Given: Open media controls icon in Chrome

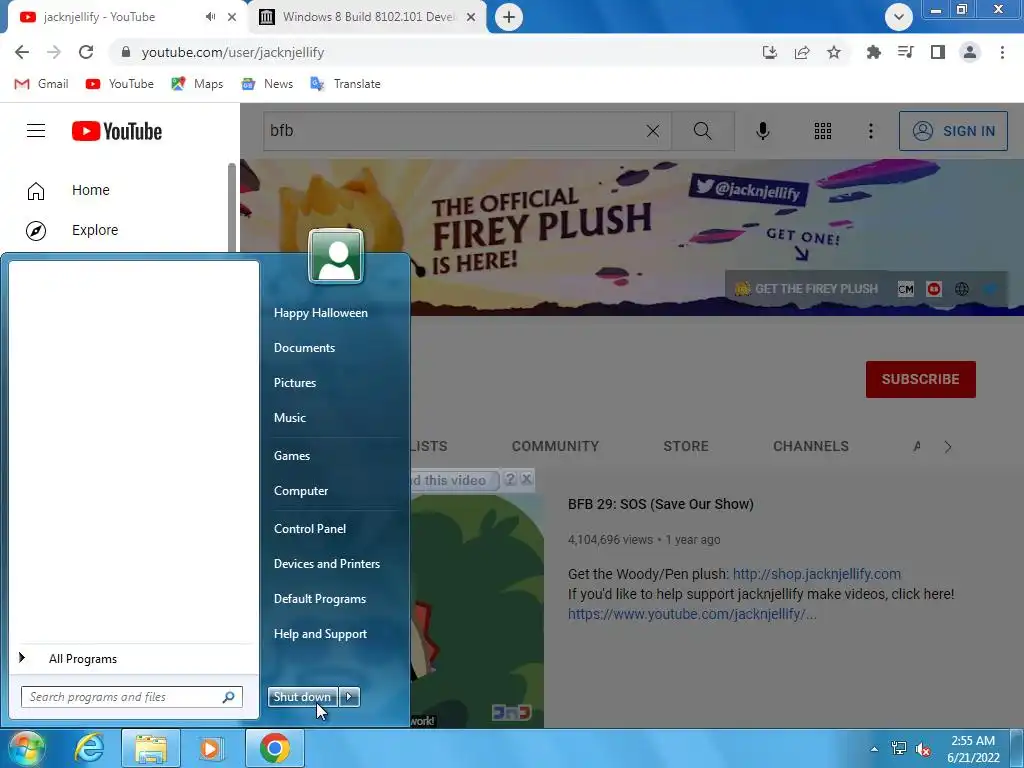Looking at the screenshot, I should 906,52.
